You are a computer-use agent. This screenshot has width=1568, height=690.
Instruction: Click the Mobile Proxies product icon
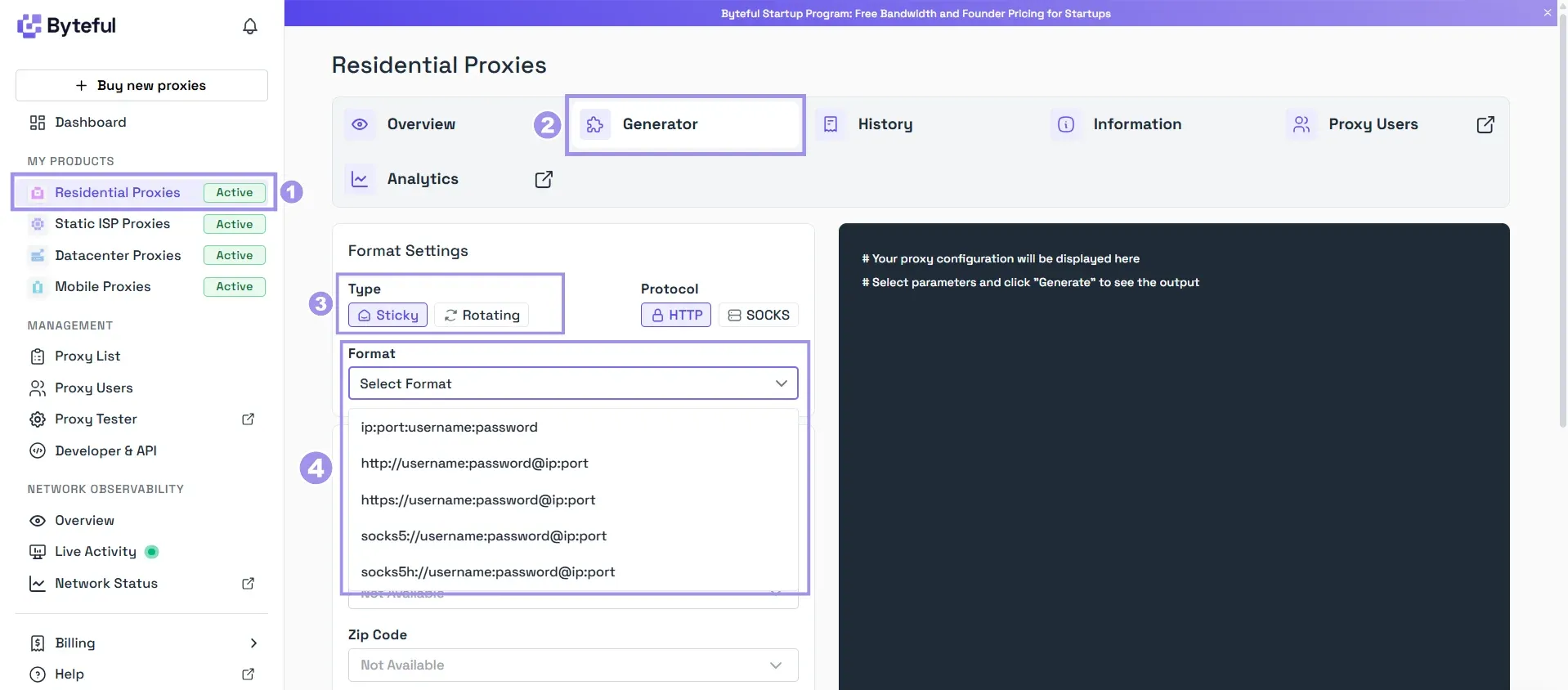38,287
